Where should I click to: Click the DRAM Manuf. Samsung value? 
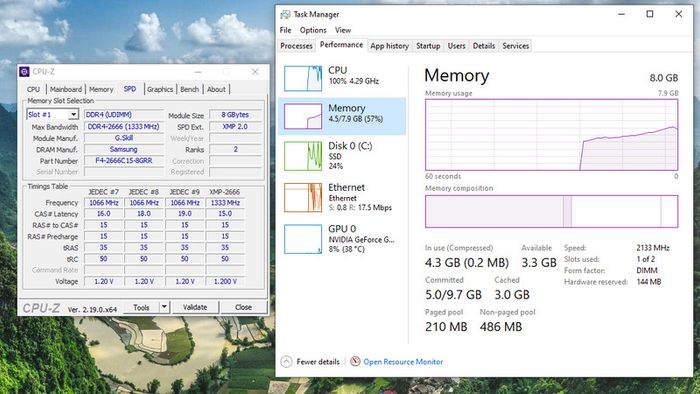pyautogui.click(x=123, y=149)
